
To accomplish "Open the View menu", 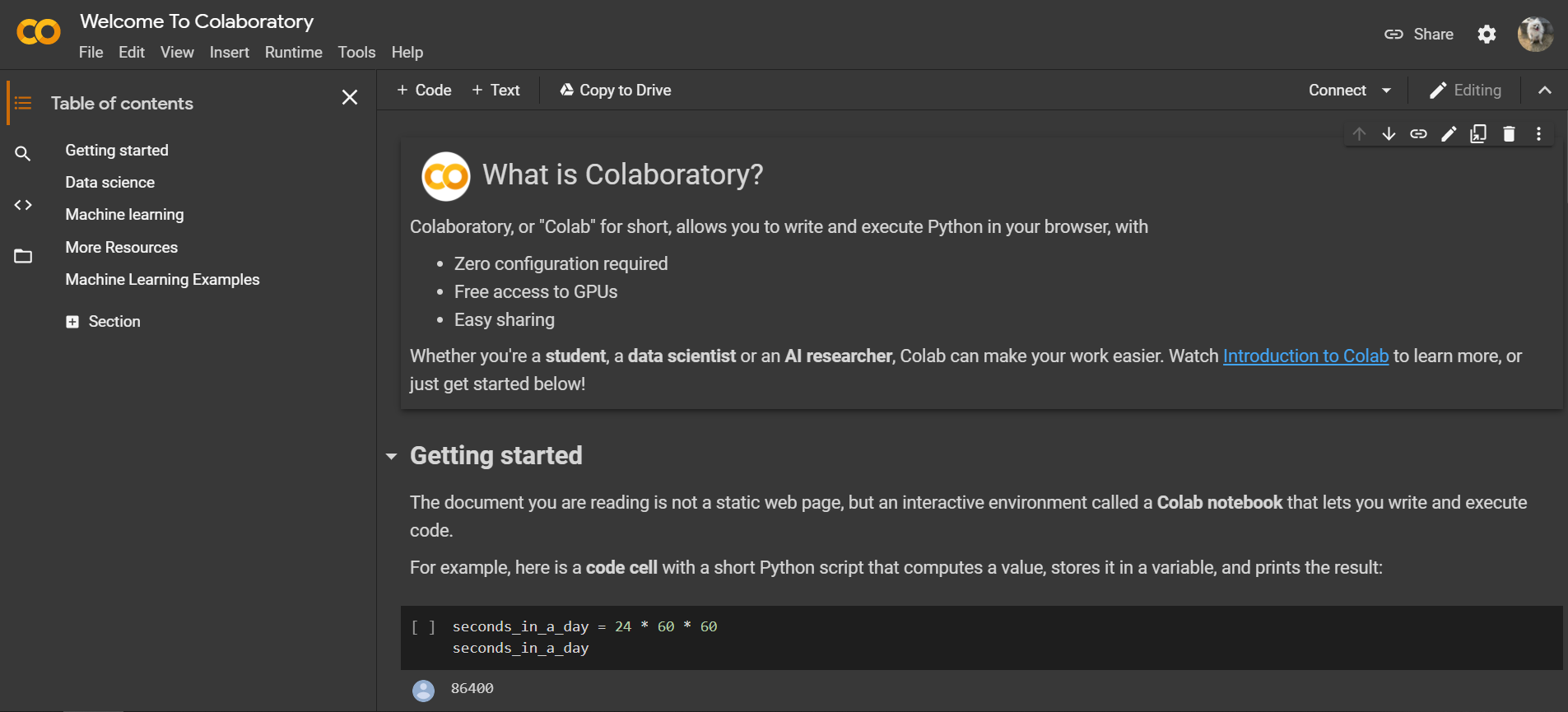I will tap(177, 53).
